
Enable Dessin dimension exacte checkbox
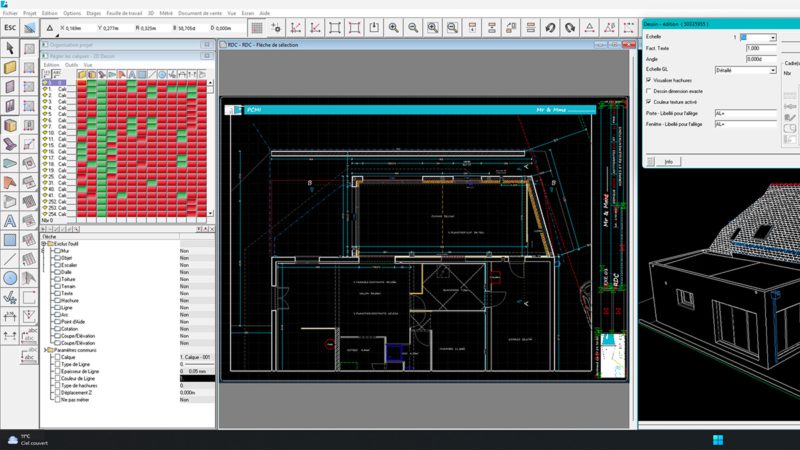click(649, 91)
